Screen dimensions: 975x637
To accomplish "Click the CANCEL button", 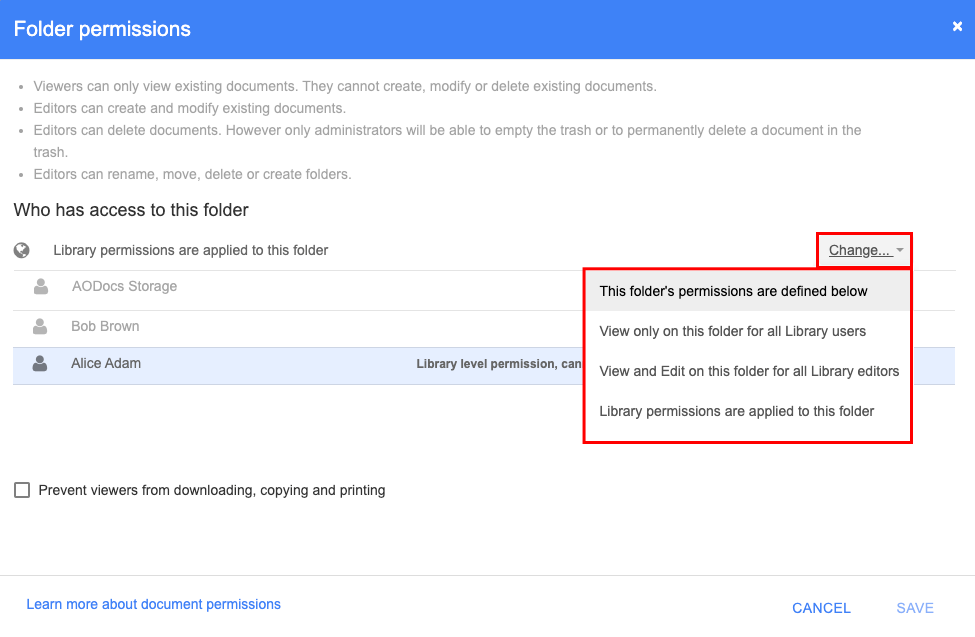I will tap(821, 608).
